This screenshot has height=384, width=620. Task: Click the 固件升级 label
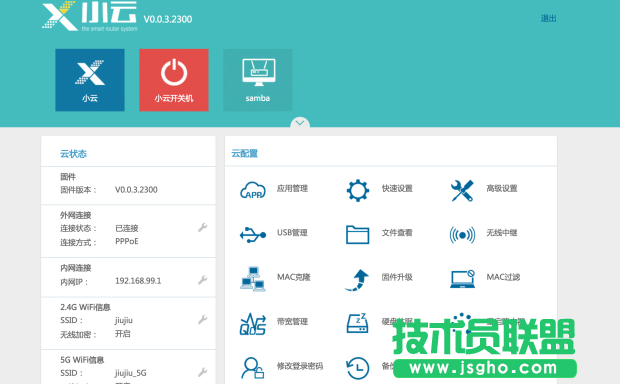(397, 277)
